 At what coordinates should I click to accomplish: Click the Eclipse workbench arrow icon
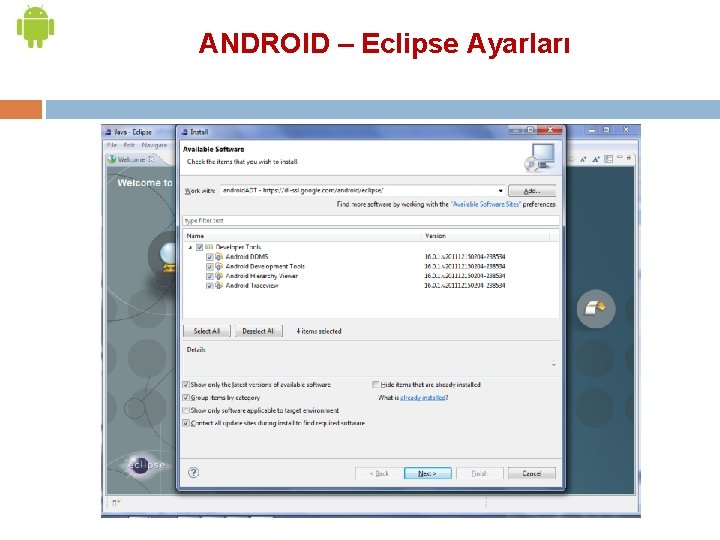coord(596,309)
